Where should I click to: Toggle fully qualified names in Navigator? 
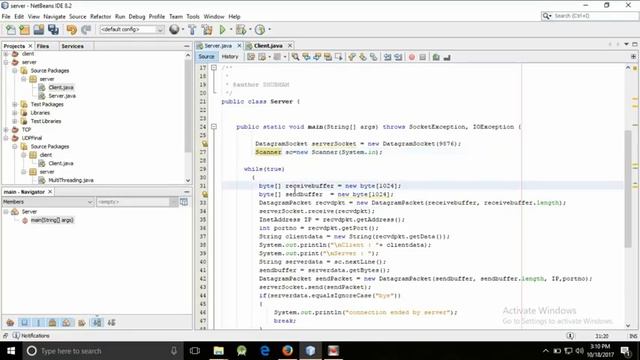point(82,322)
